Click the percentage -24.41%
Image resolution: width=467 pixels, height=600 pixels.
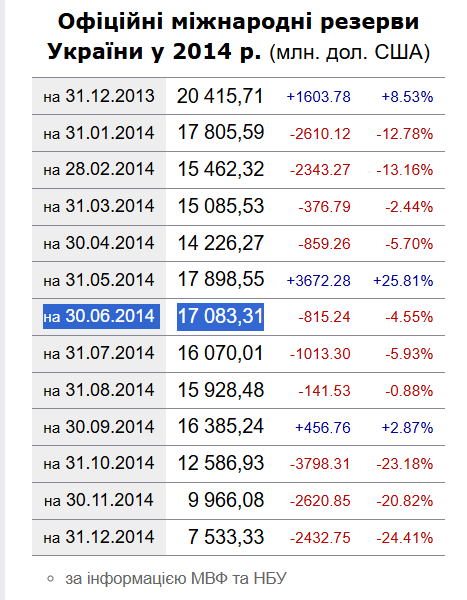point(405,538)
